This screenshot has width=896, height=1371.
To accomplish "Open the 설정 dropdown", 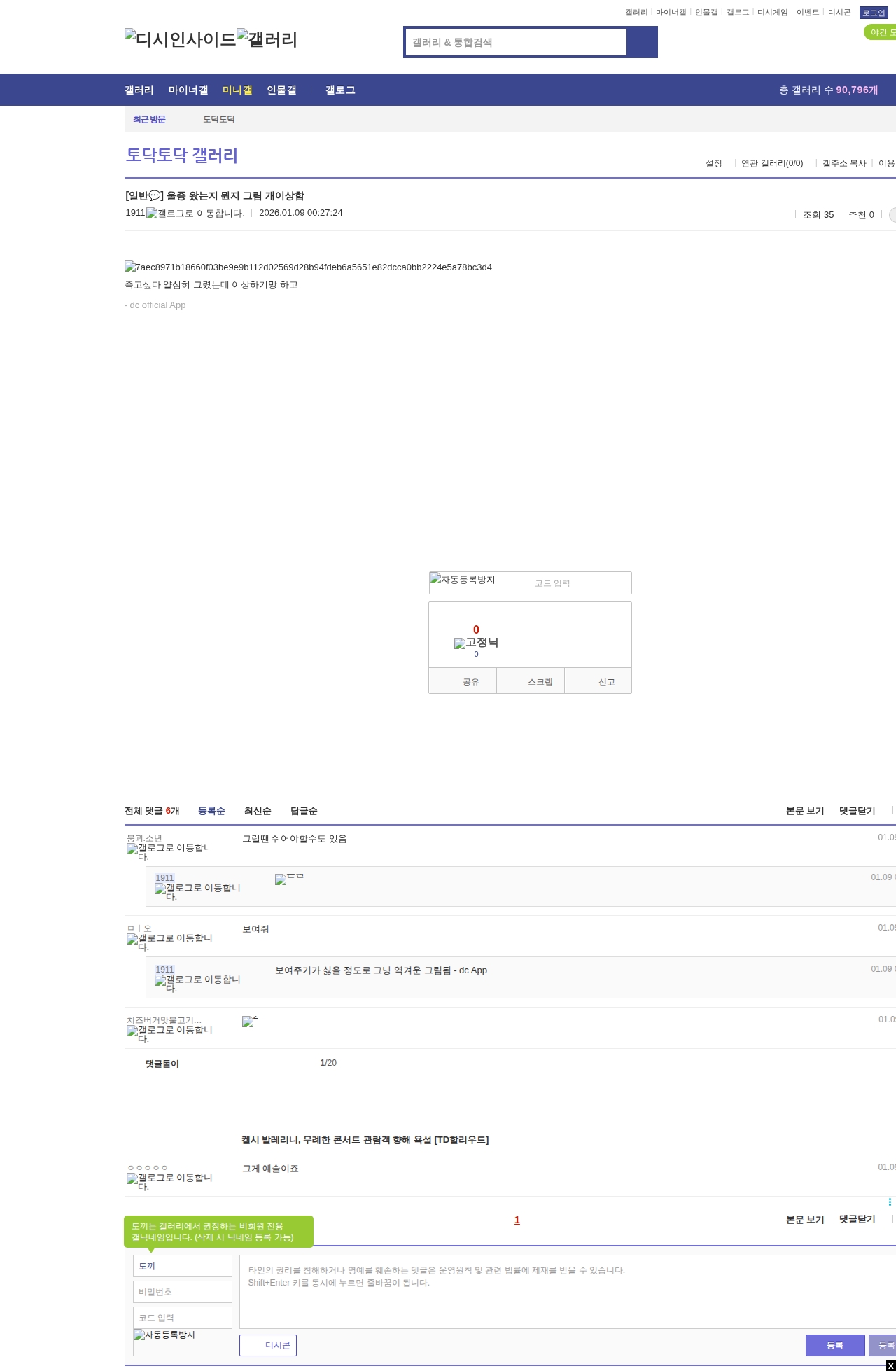I will click(714, 163).
